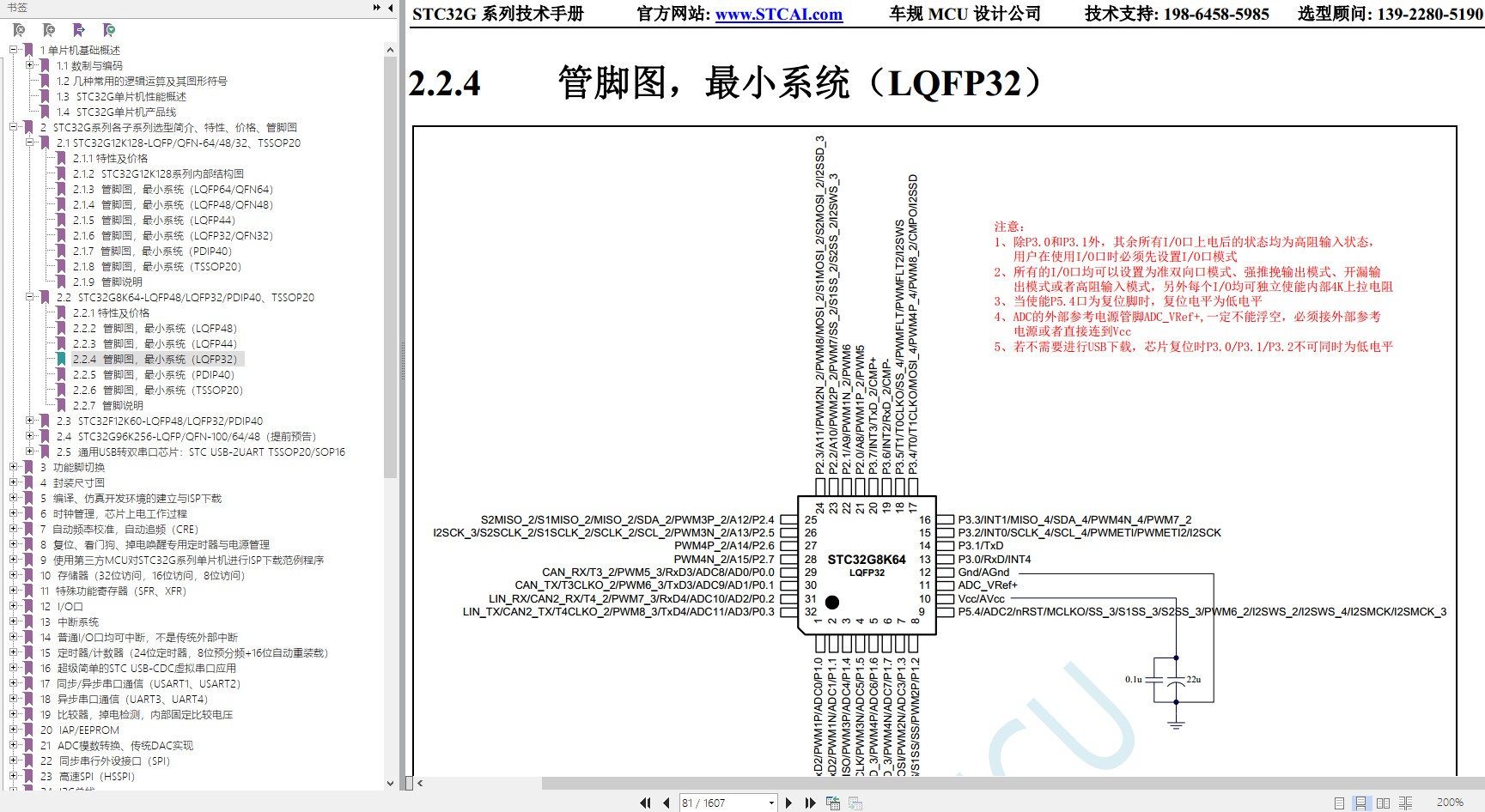This screenshot has width=1485, height=812.
Task: Open bookmark 2.2.7 管脚说明
Action: point(107,406)
